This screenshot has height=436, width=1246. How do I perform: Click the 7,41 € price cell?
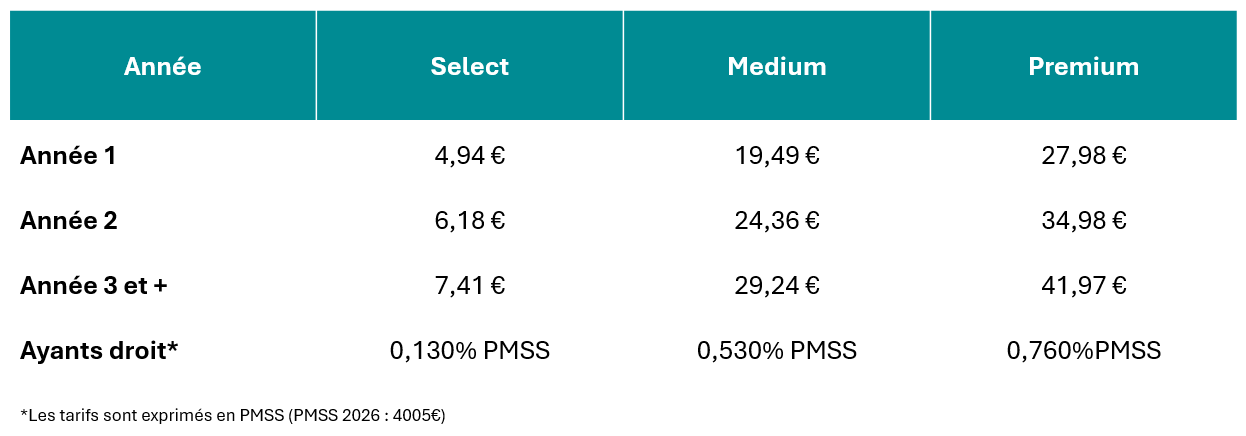point(470,286)
